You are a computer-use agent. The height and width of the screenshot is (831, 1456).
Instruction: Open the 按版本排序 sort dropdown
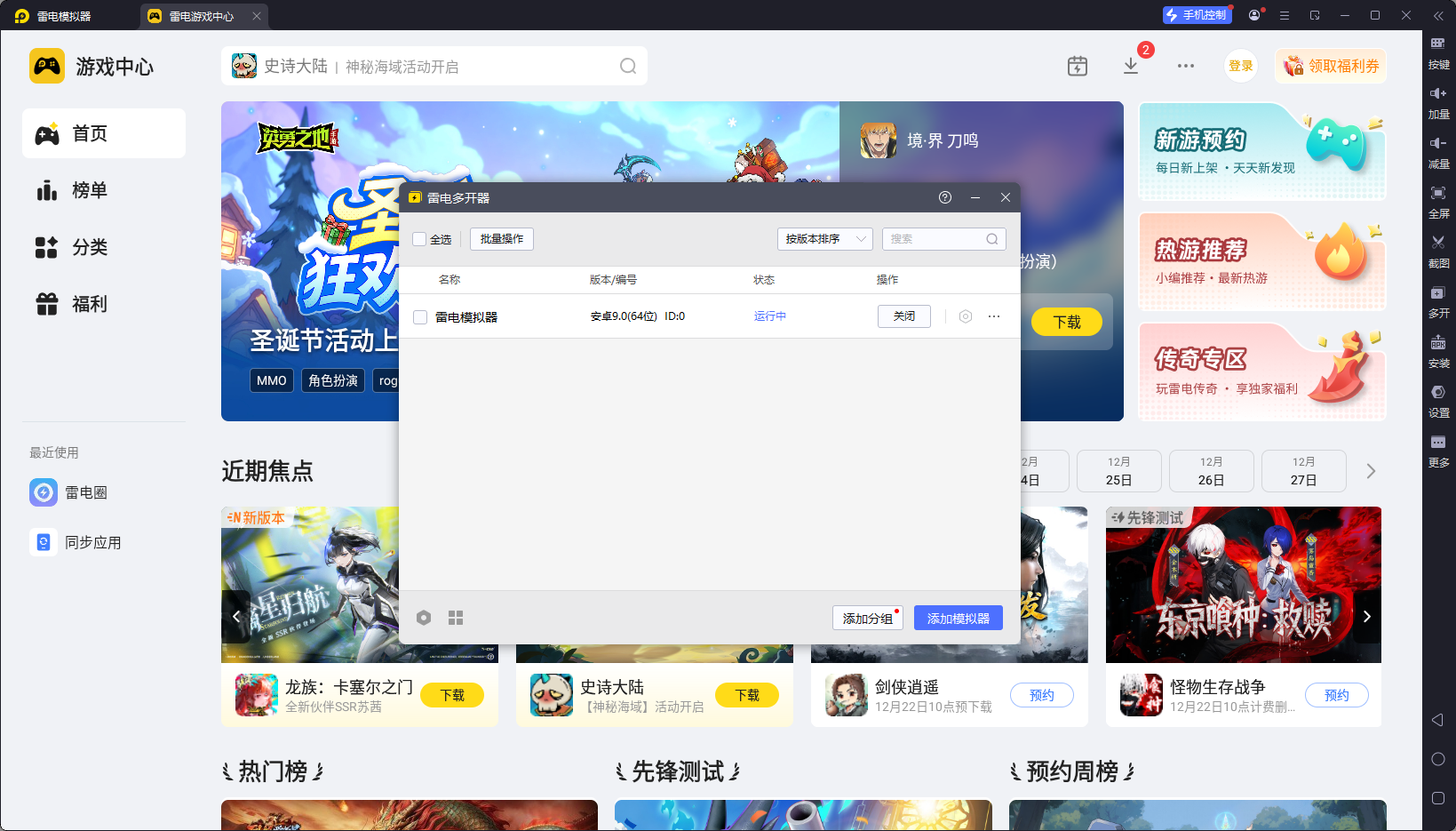(824, 239)
